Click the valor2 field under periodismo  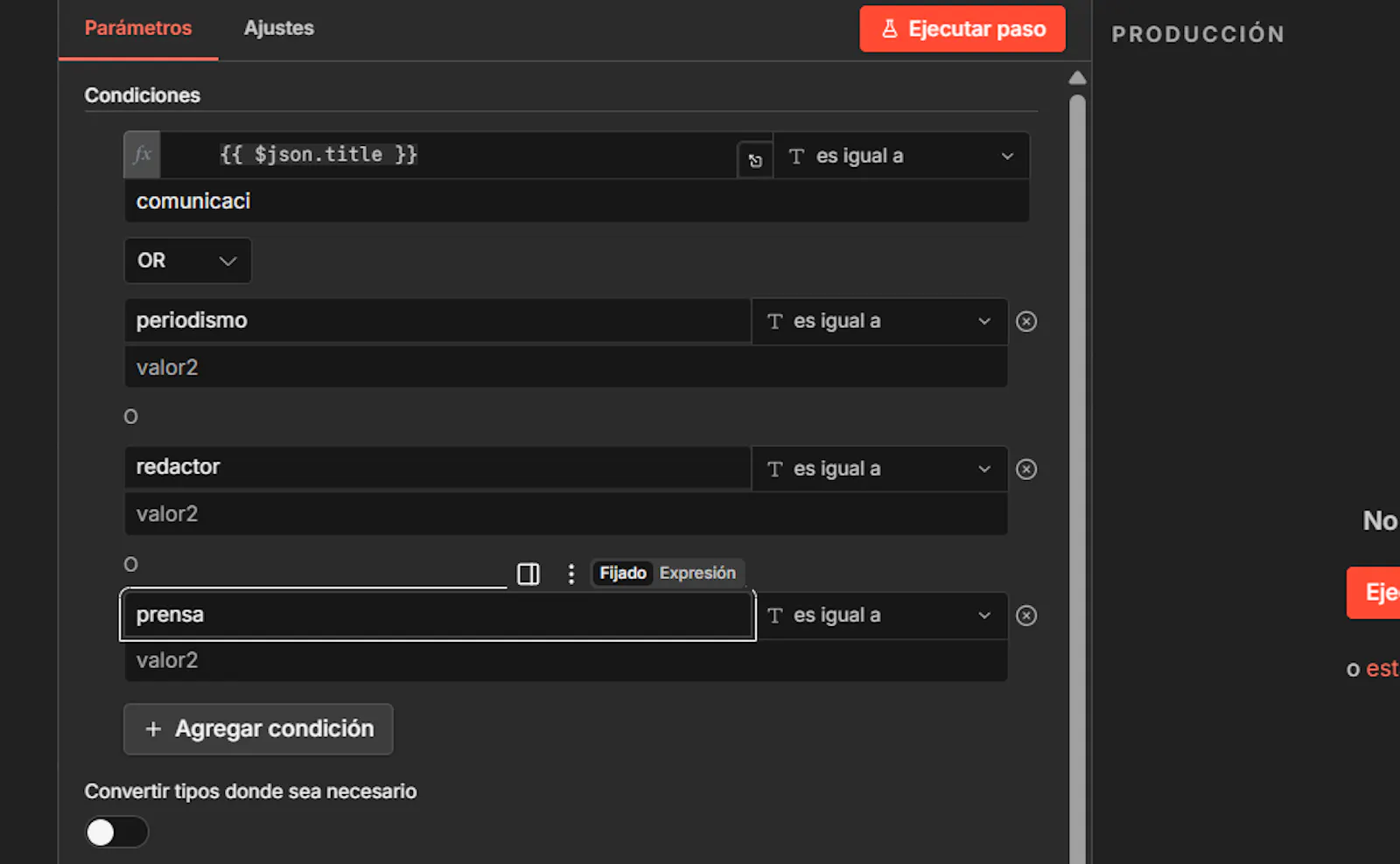click(x=565, y=367)
